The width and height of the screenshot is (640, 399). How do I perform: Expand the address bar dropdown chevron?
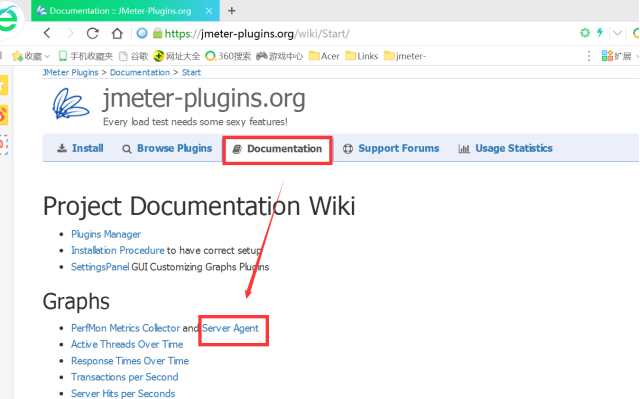618,33
